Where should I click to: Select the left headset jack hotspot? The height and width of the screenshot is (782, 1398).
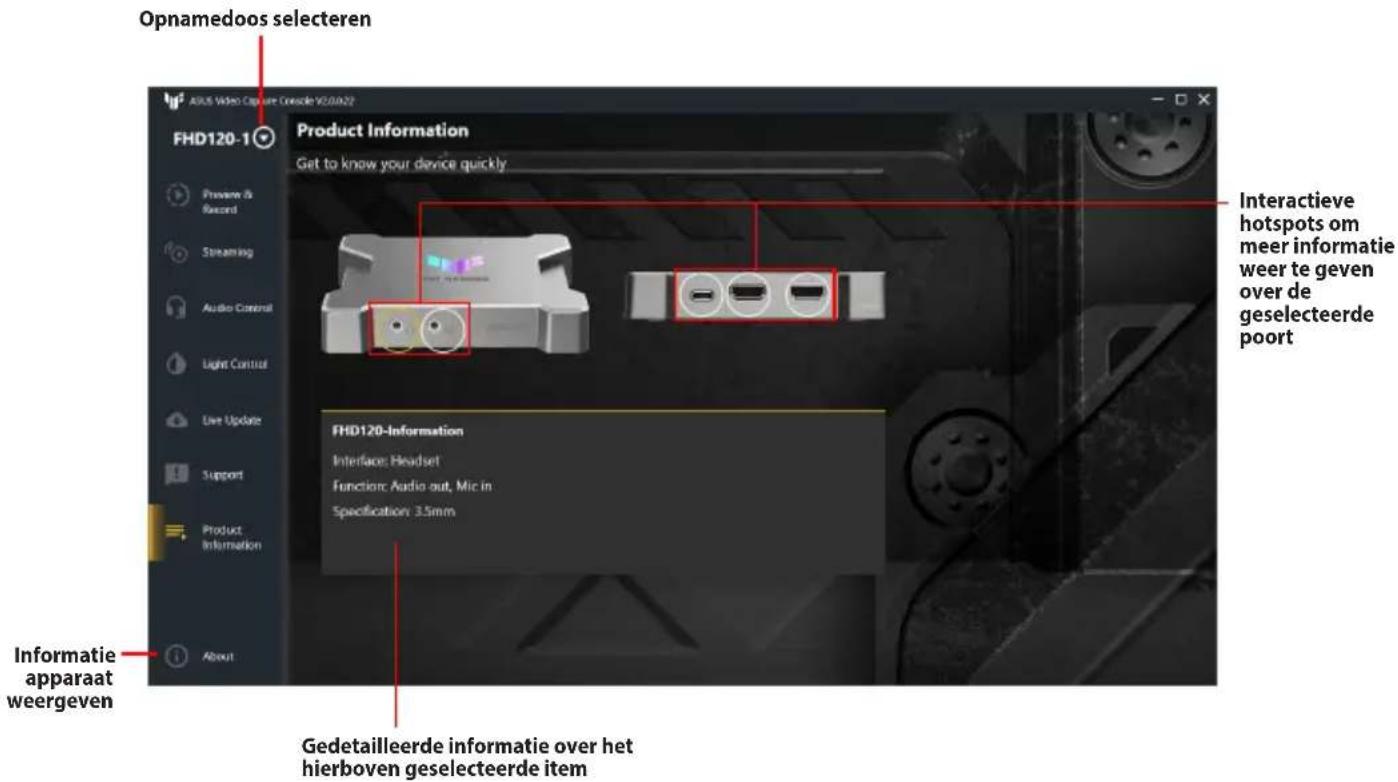pos(398,329)
